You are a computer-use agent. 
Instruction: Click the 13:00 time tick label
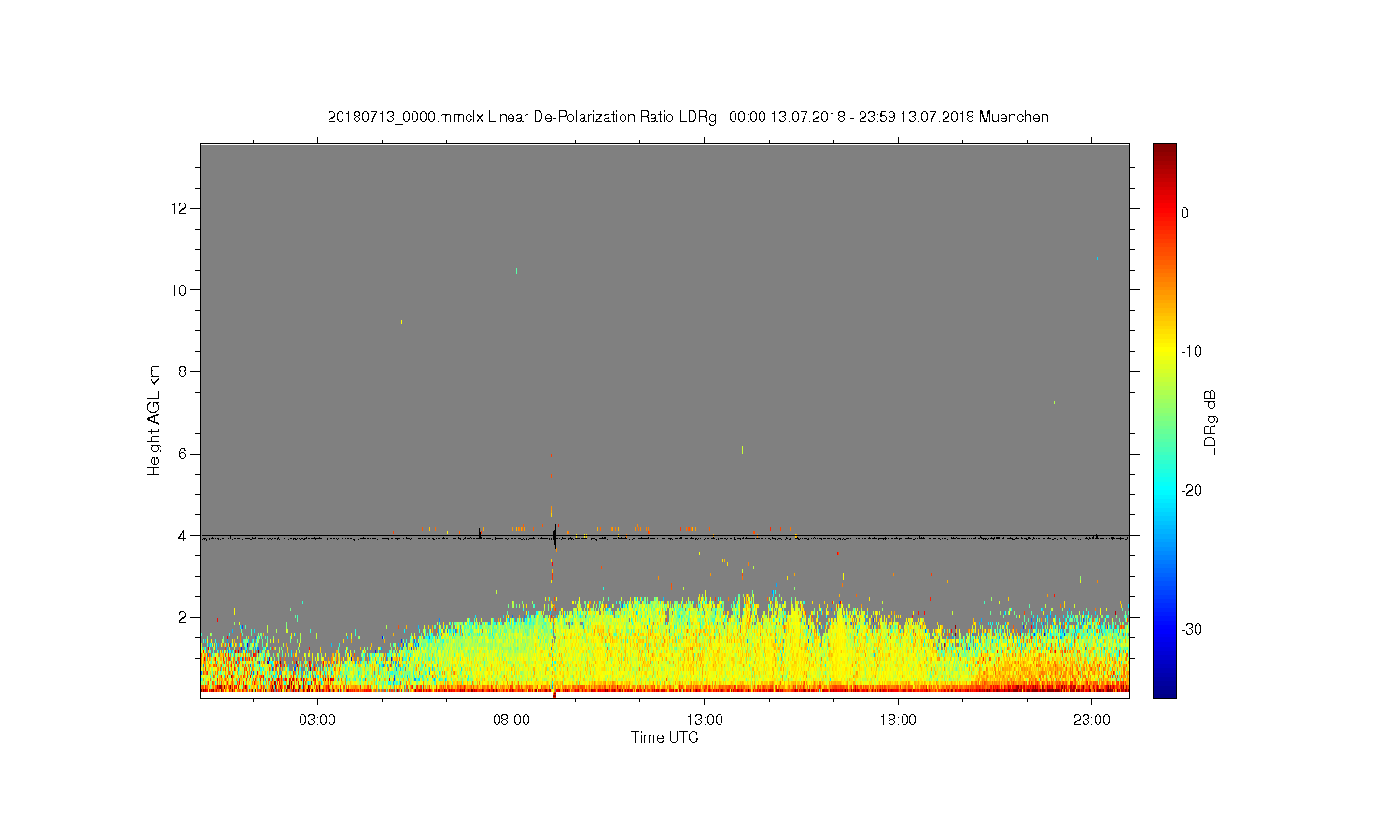coord(705,721)
